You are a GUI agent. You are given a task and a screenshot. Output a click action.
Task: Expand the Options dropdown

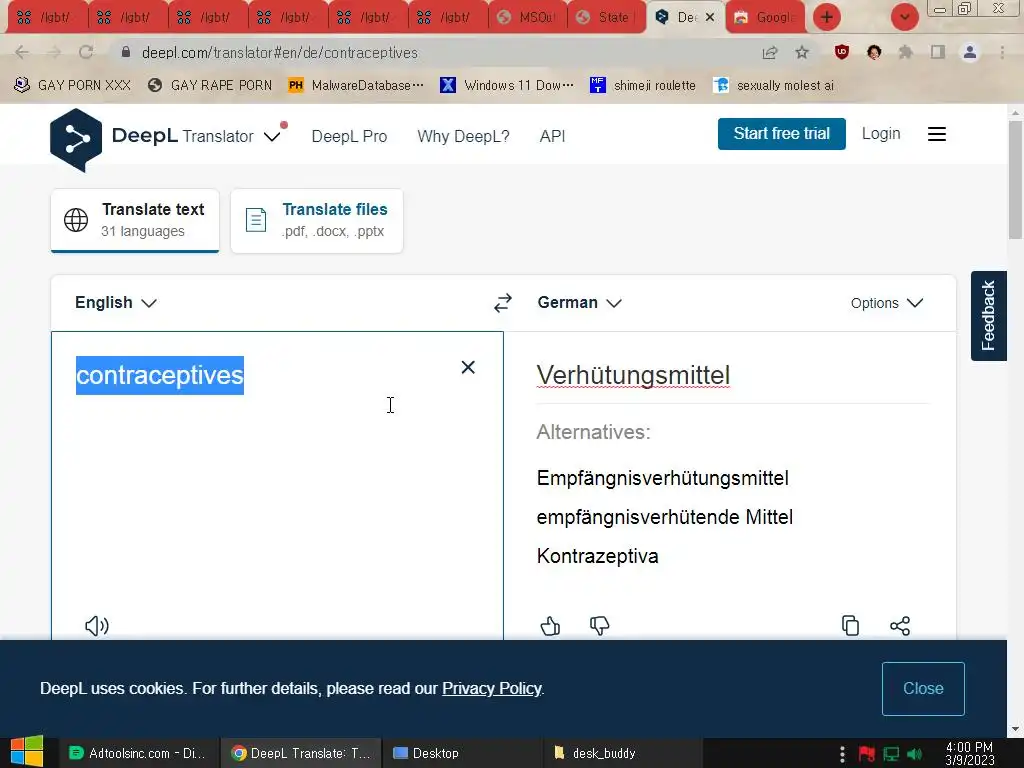[x=887, y=303]
